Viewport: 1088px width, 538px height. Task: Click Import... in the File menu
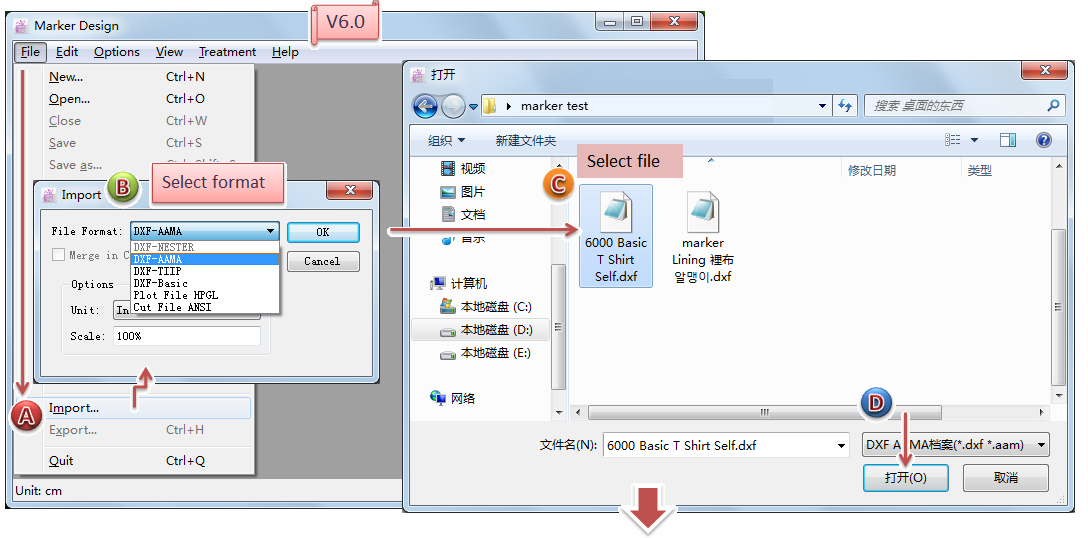(74, 408)
